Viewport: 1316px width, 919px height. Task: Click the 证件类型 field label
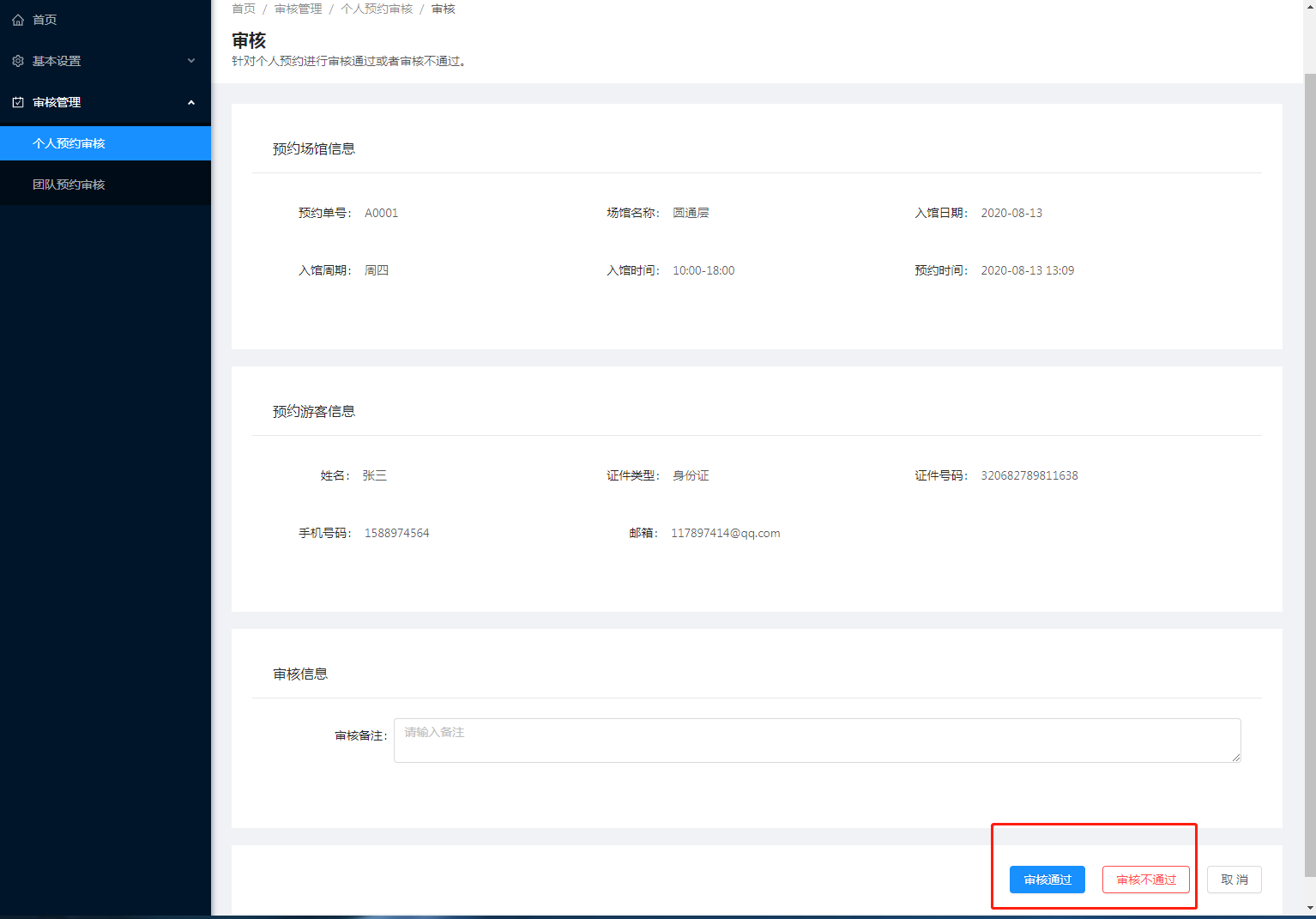(x=633, y=475)
